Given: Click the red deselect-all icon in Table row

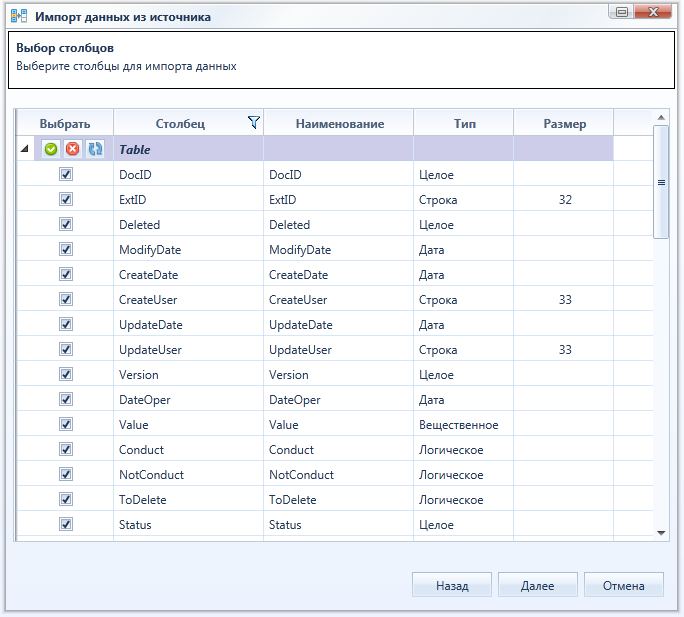Looking at the screenshot, I should tap(72, 149).
